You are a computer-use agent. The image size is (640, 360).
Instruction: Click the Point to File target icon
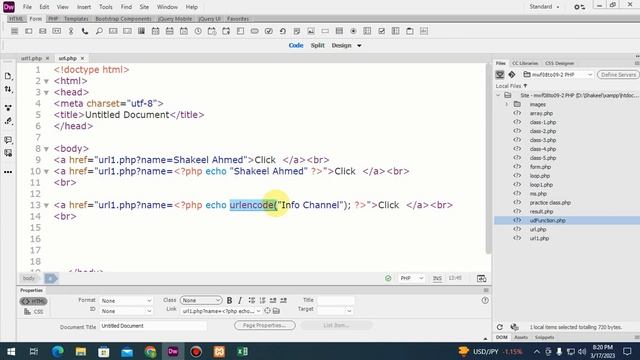click(x=267, y=311)
